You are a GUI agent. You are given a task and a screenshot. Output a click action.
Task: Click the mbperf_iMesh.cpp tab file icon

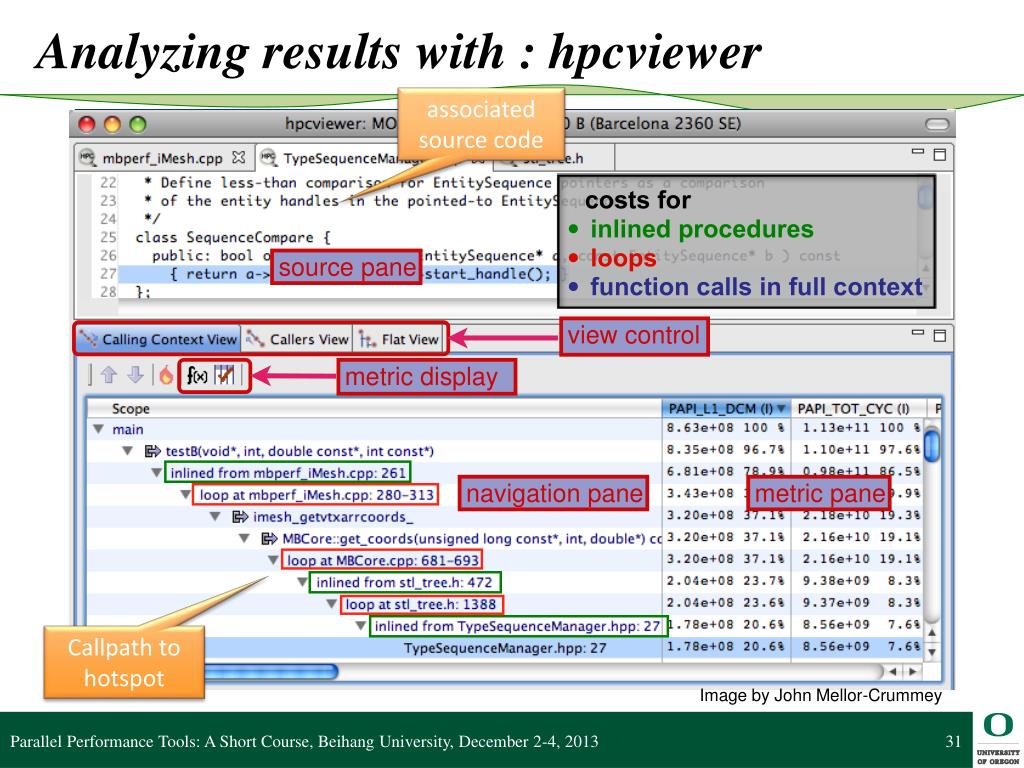tap(87, 157)
